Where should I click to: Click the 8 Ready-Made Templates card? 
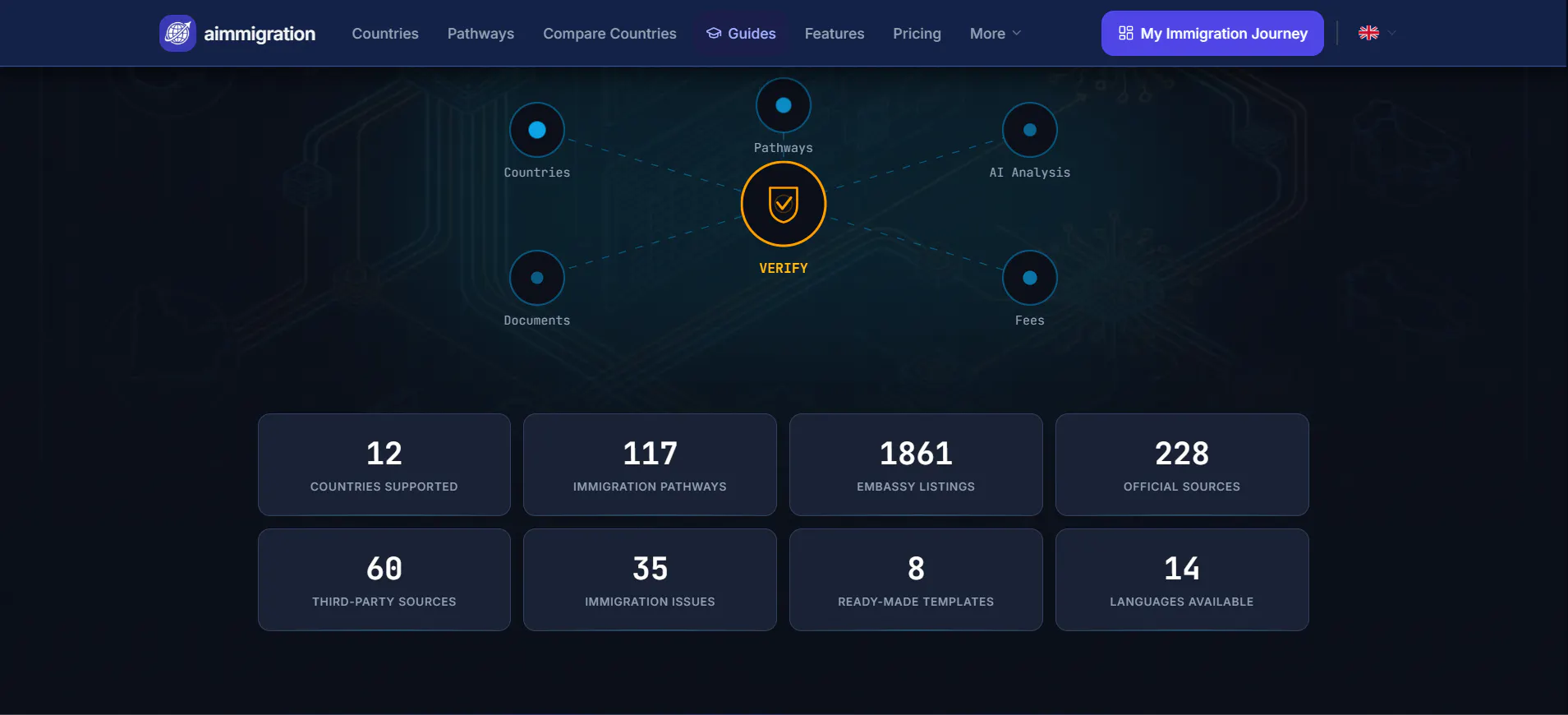916,579
